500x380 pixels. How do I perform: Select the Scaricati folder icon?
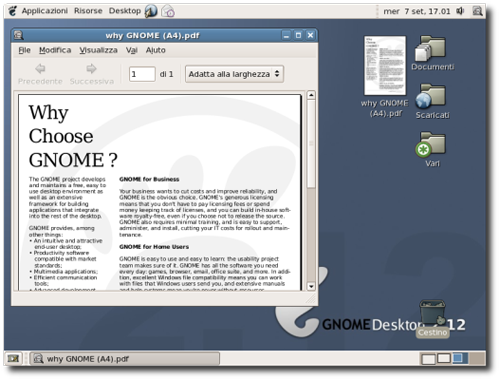coord(432,101)
